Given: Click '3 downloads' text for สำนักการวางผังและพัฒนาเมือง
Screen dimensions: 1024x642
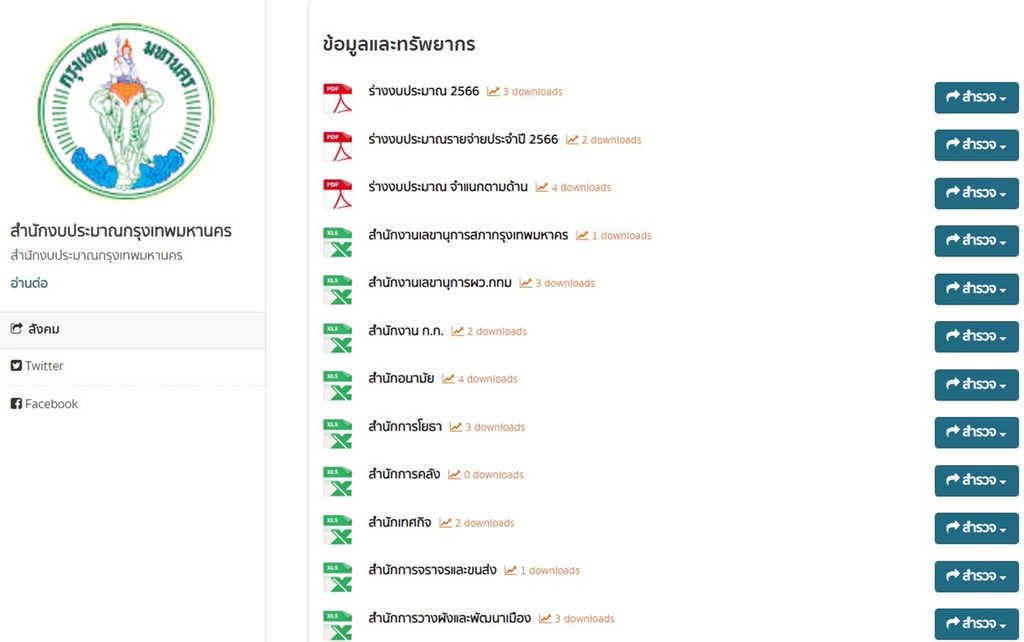Looking at the screenshot, I should coord(584,618).
